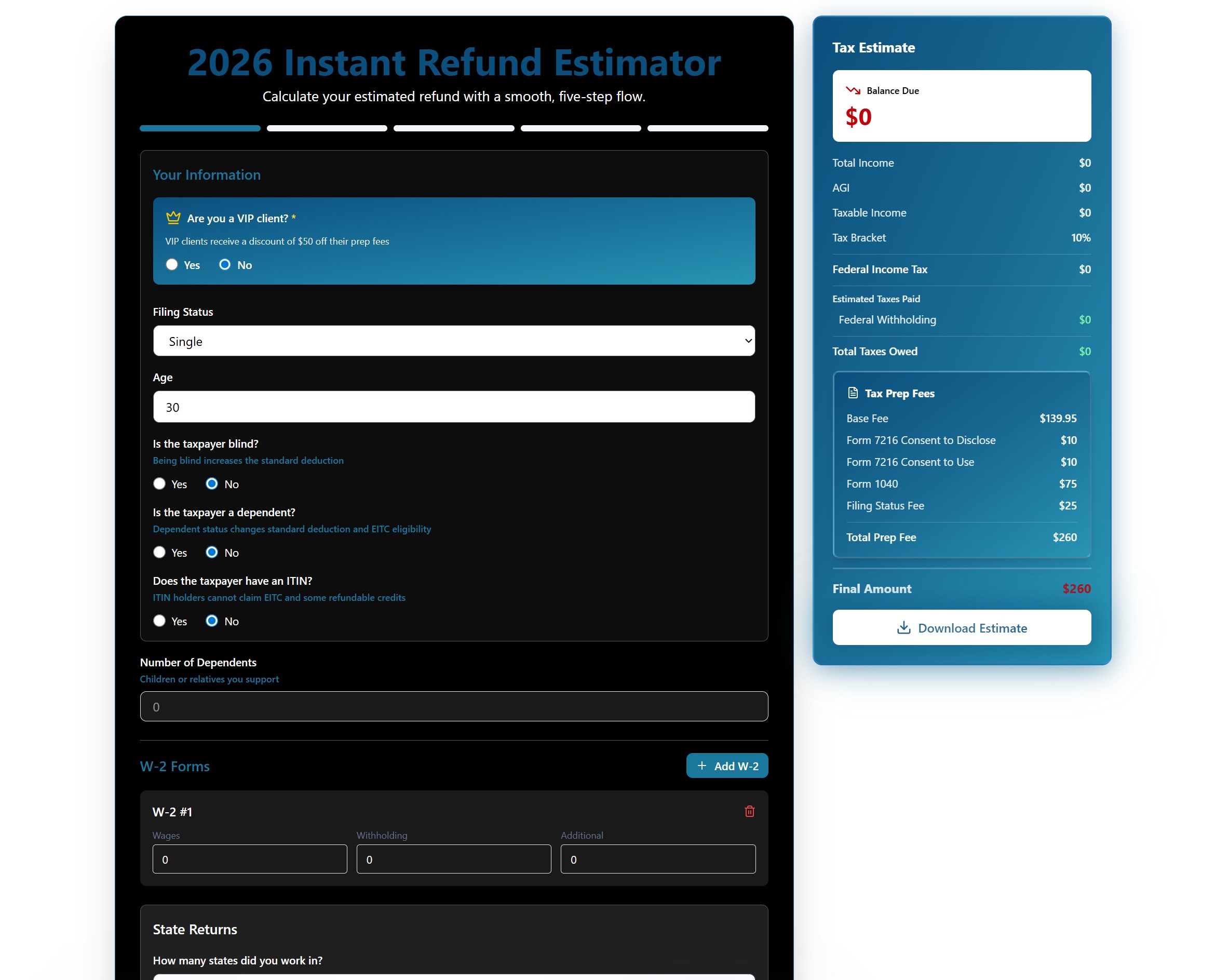Click the W-2 Wages input box
Viewport: 1229px width, 980px height.
pos(250,858)
